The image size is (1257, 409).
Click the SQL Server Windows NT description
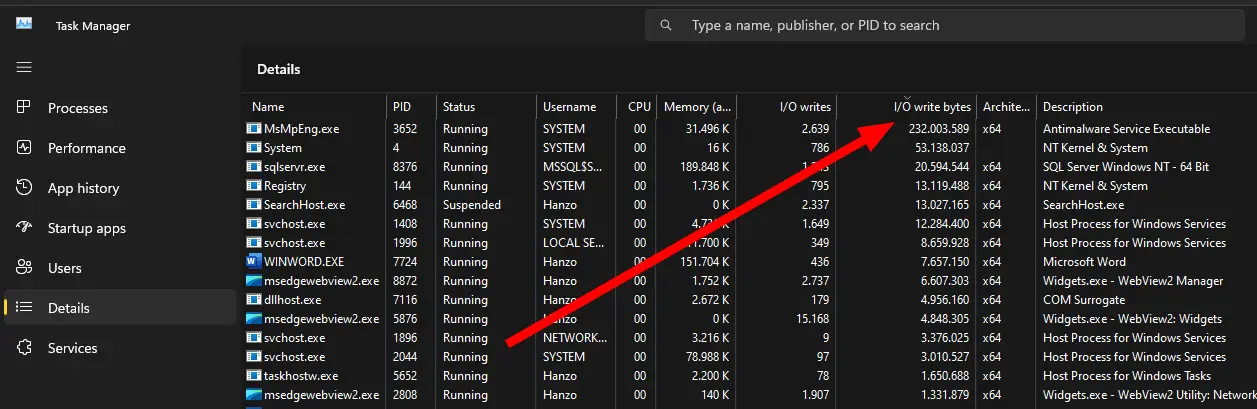[x=1126, y=167]
